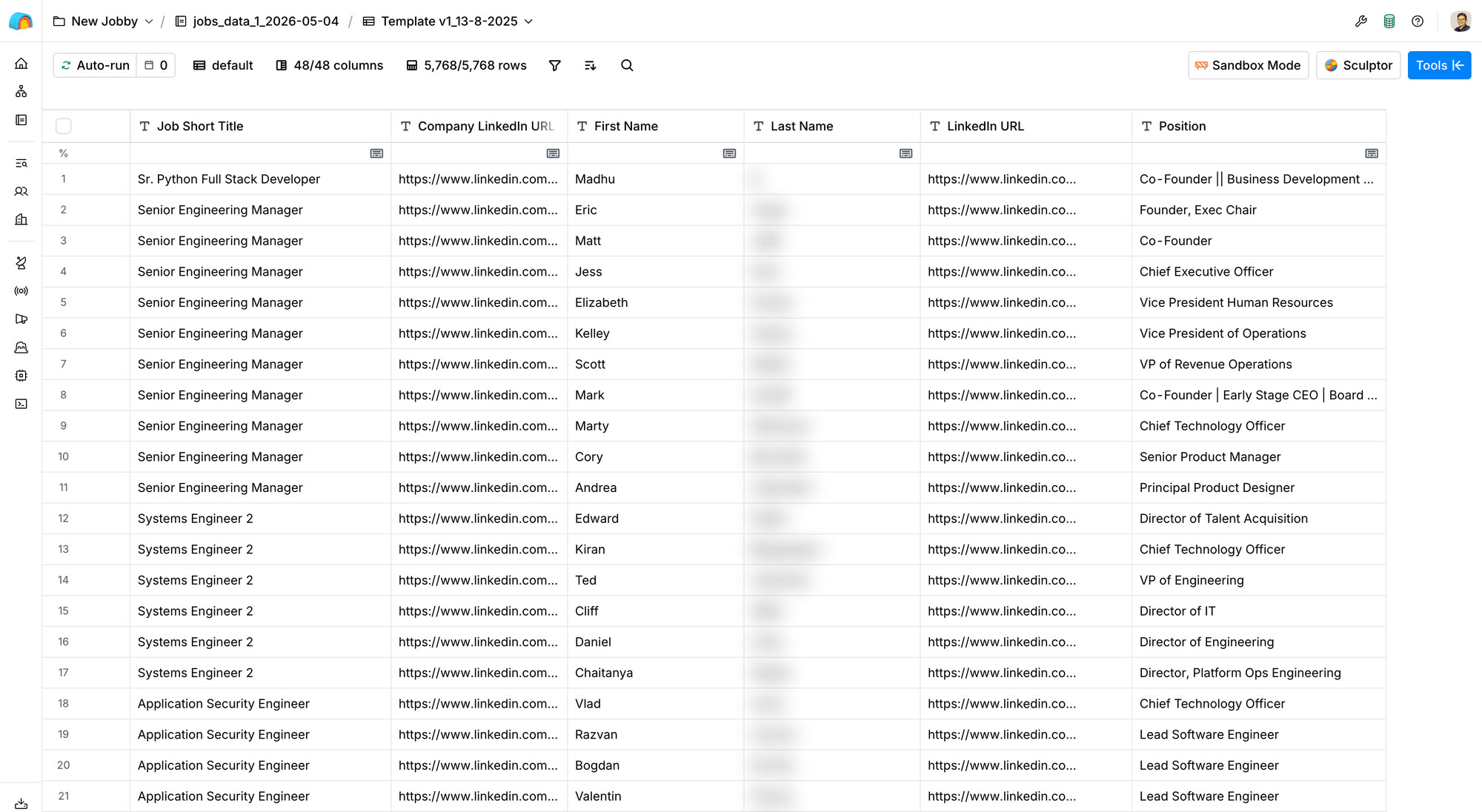The height and width of the screenshot is (812, 1482).
Task: Open the help question mark icon
Action: pyautogui.click(x=1418, y=21)
